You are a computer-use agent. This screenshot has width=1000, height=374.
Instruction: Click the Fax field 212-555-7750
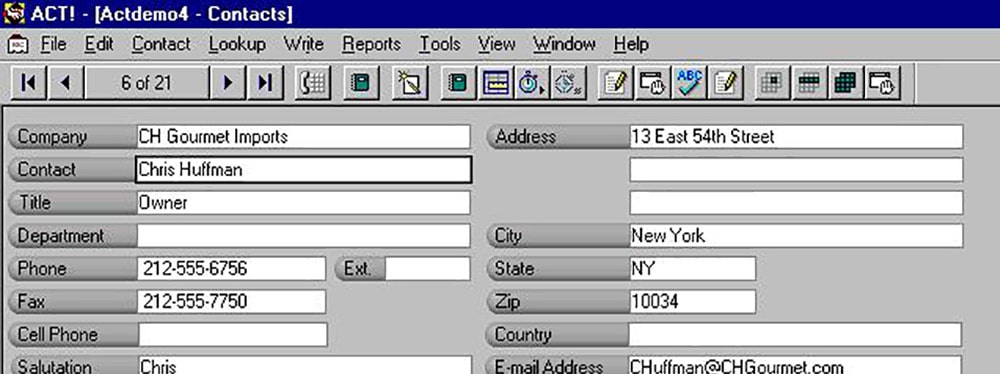232,301
